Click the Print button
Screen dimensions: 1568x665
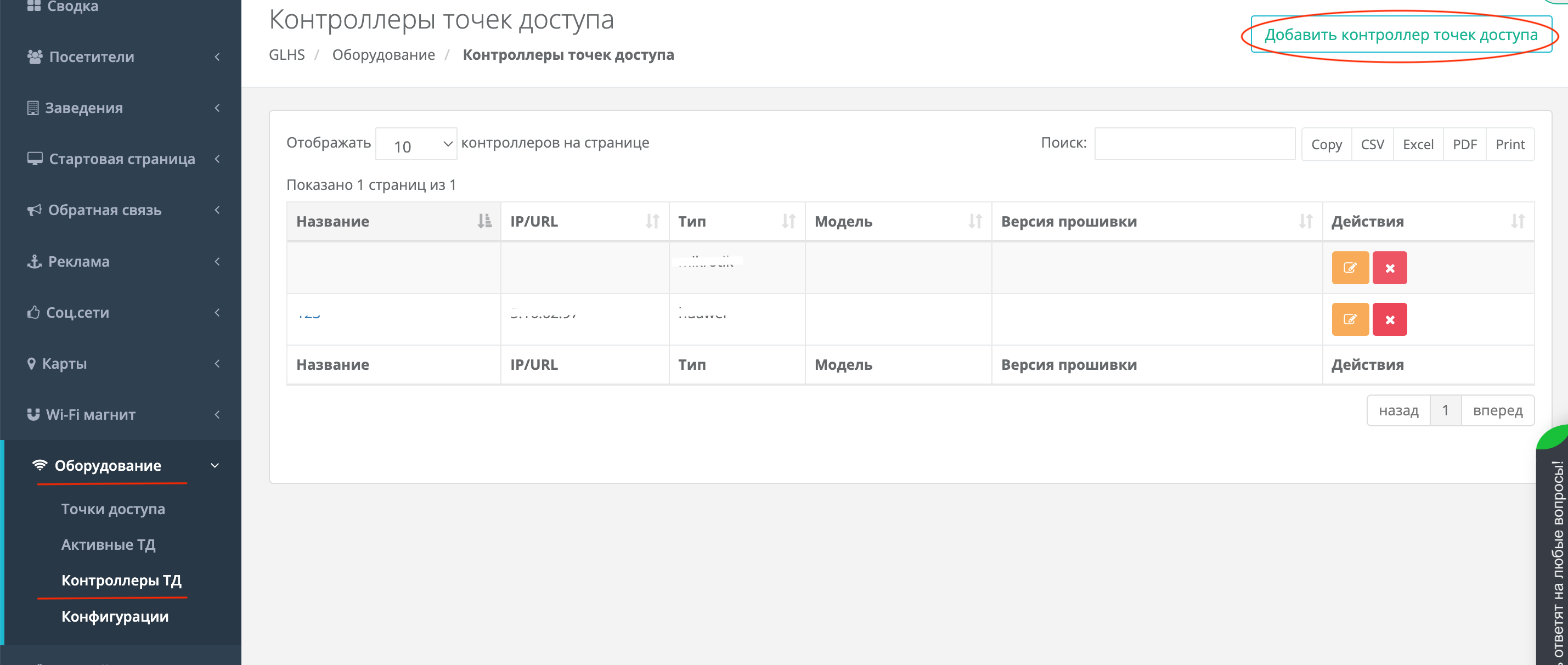pyautogui.click(x=1510, y=144)
